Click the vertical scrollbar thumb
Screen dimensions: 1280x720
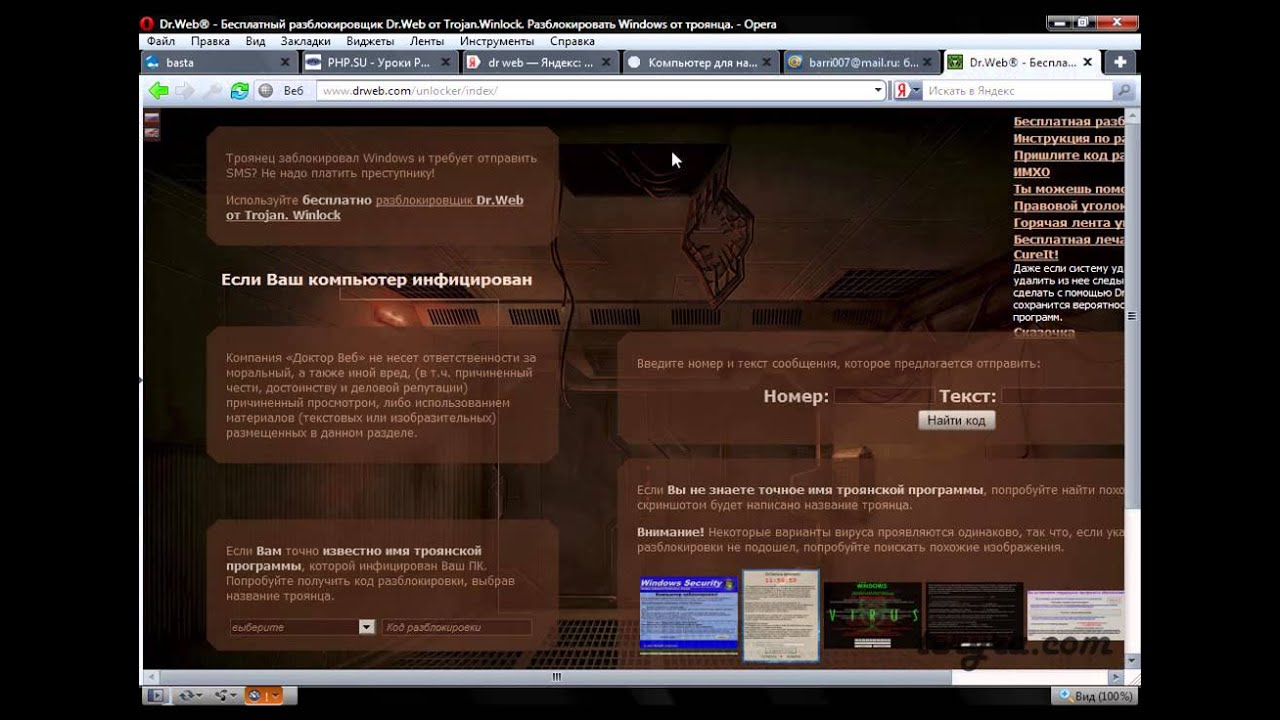[1132, 317]
